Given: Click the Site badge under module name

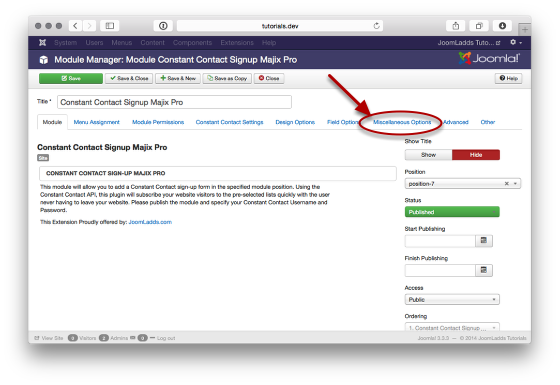Looking at the screenshot, I should (43, 158).
